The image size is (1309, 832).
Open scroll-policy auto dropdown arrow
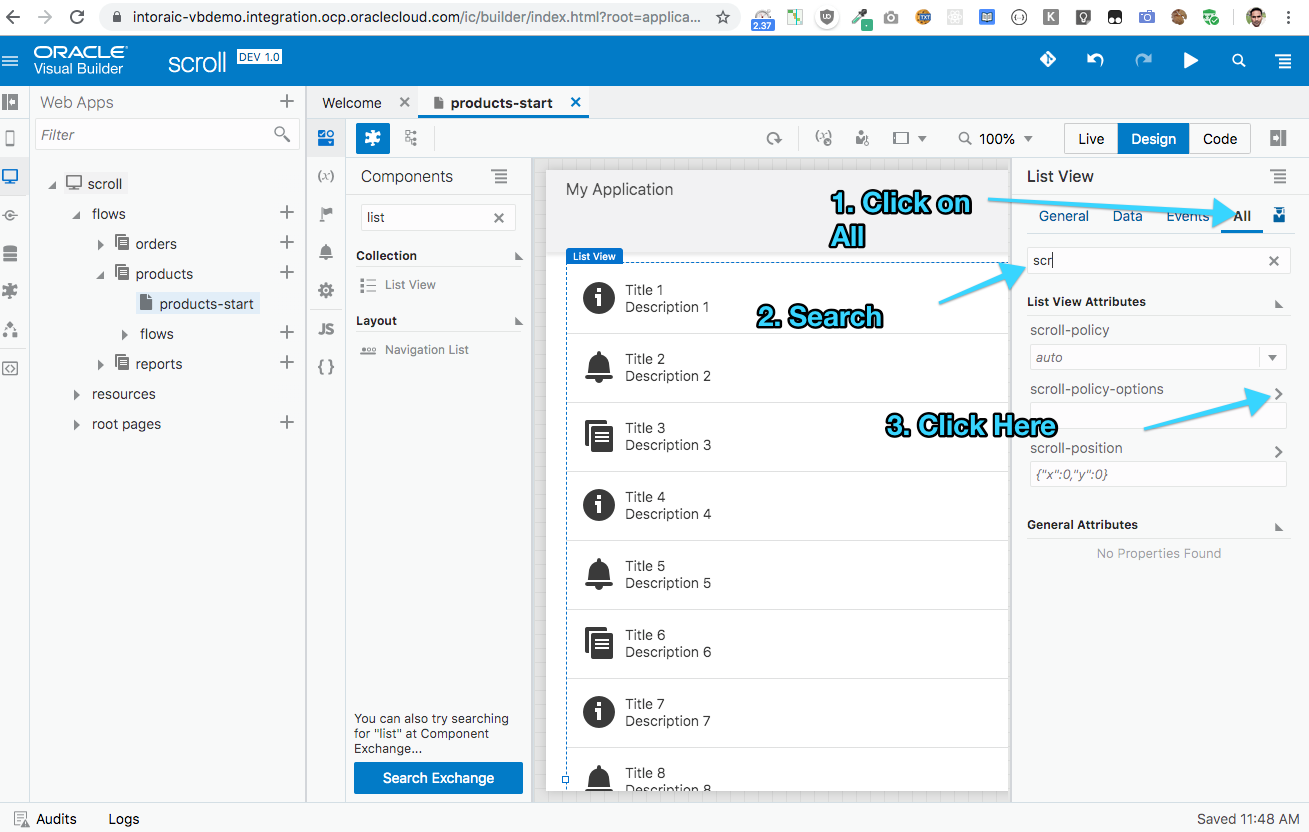click(x=1273, y=357)
